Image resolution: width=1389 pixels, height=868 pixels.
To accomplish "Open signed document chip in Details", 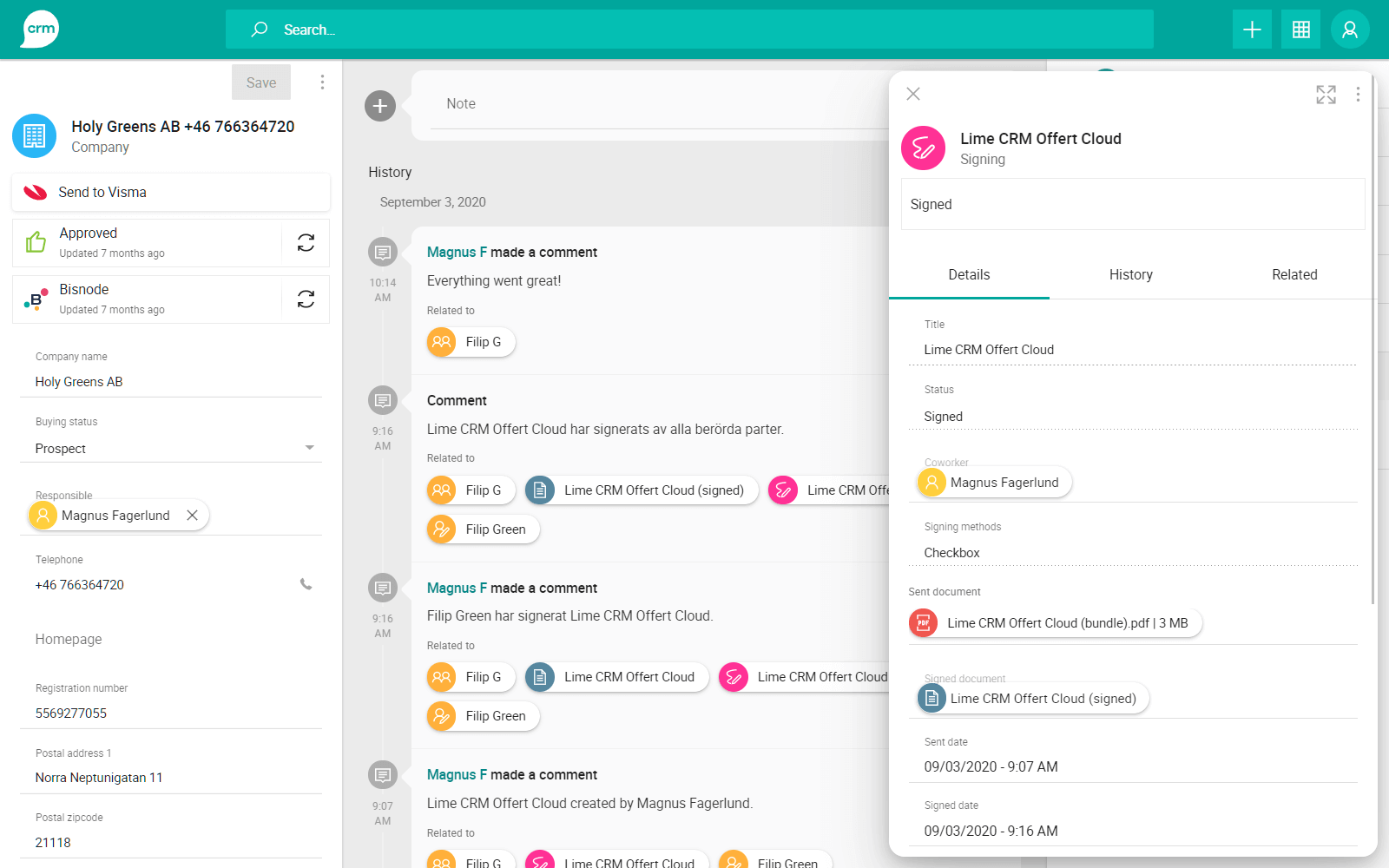I will 1033,699.
